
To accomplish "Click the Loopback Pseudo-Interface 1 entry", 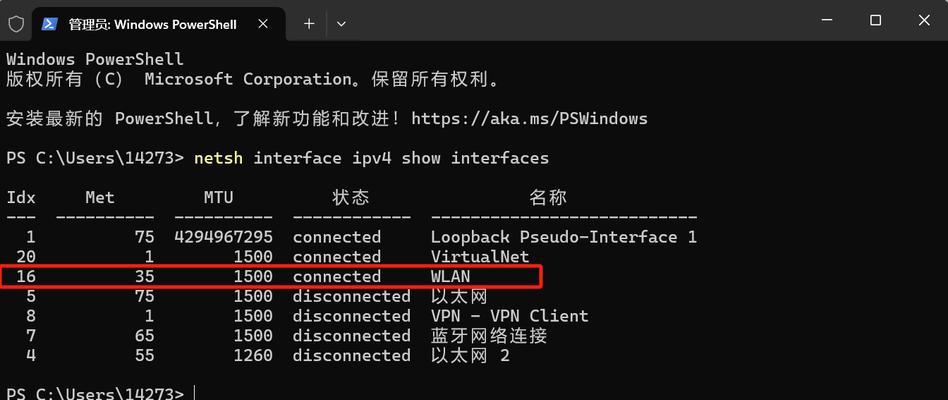I will (x=563, y=237).
